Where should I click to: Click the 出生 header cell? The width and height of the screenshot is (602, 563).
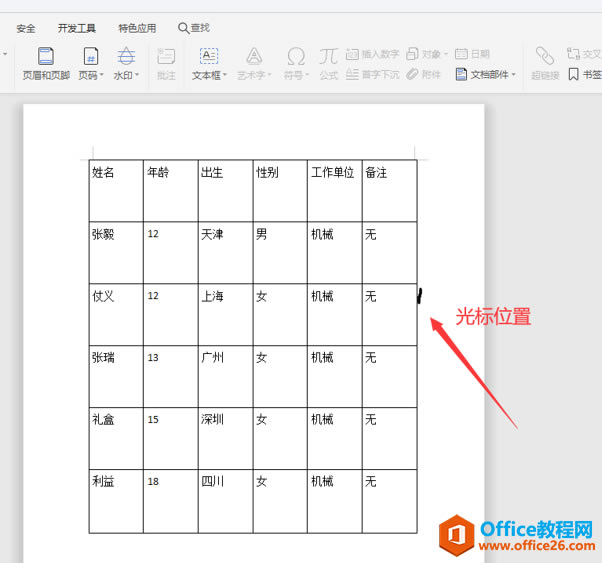tap(226, 191)
